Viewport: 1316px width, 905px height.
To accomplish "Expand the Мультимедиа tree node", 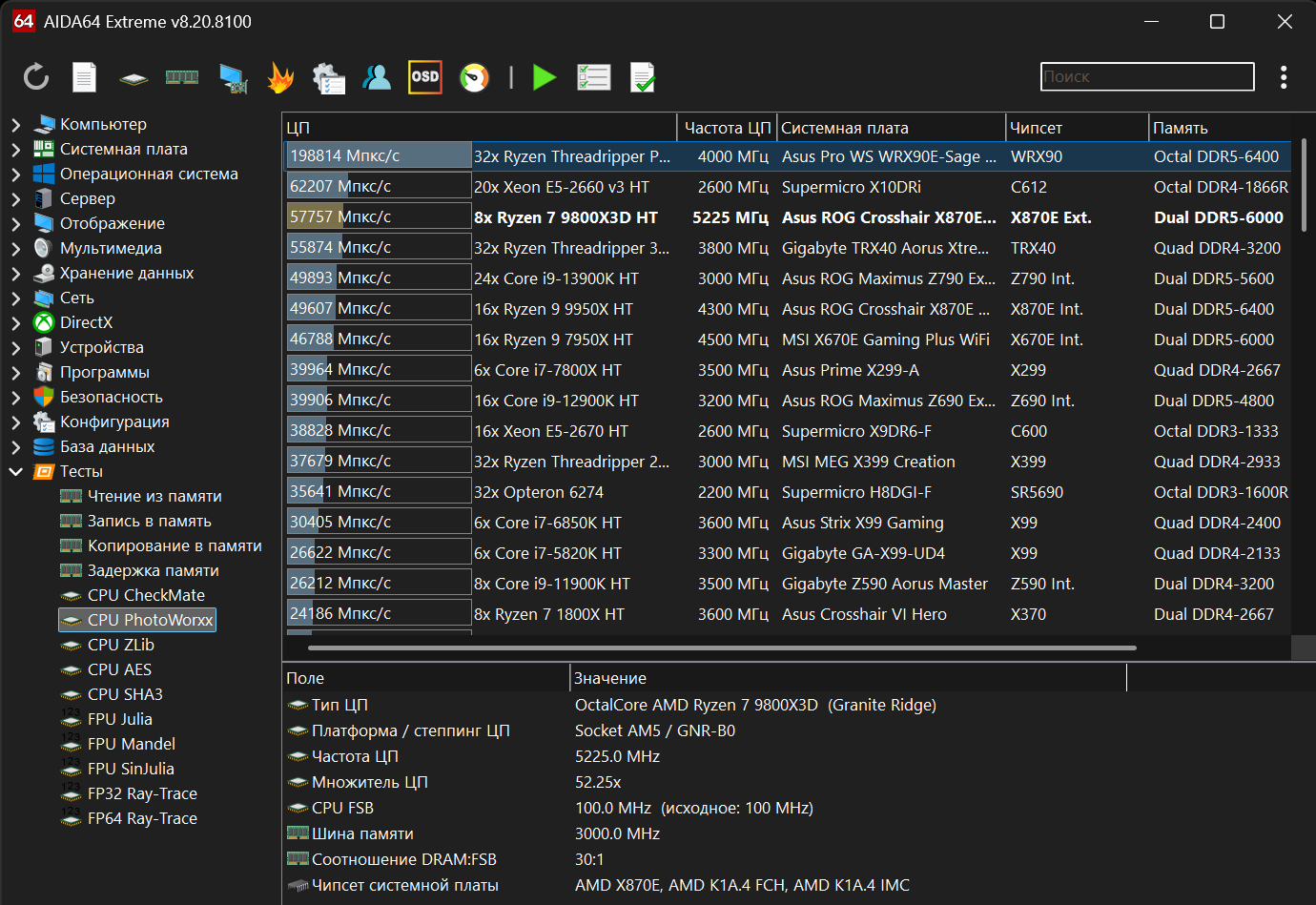I will [x=16, y=248].
